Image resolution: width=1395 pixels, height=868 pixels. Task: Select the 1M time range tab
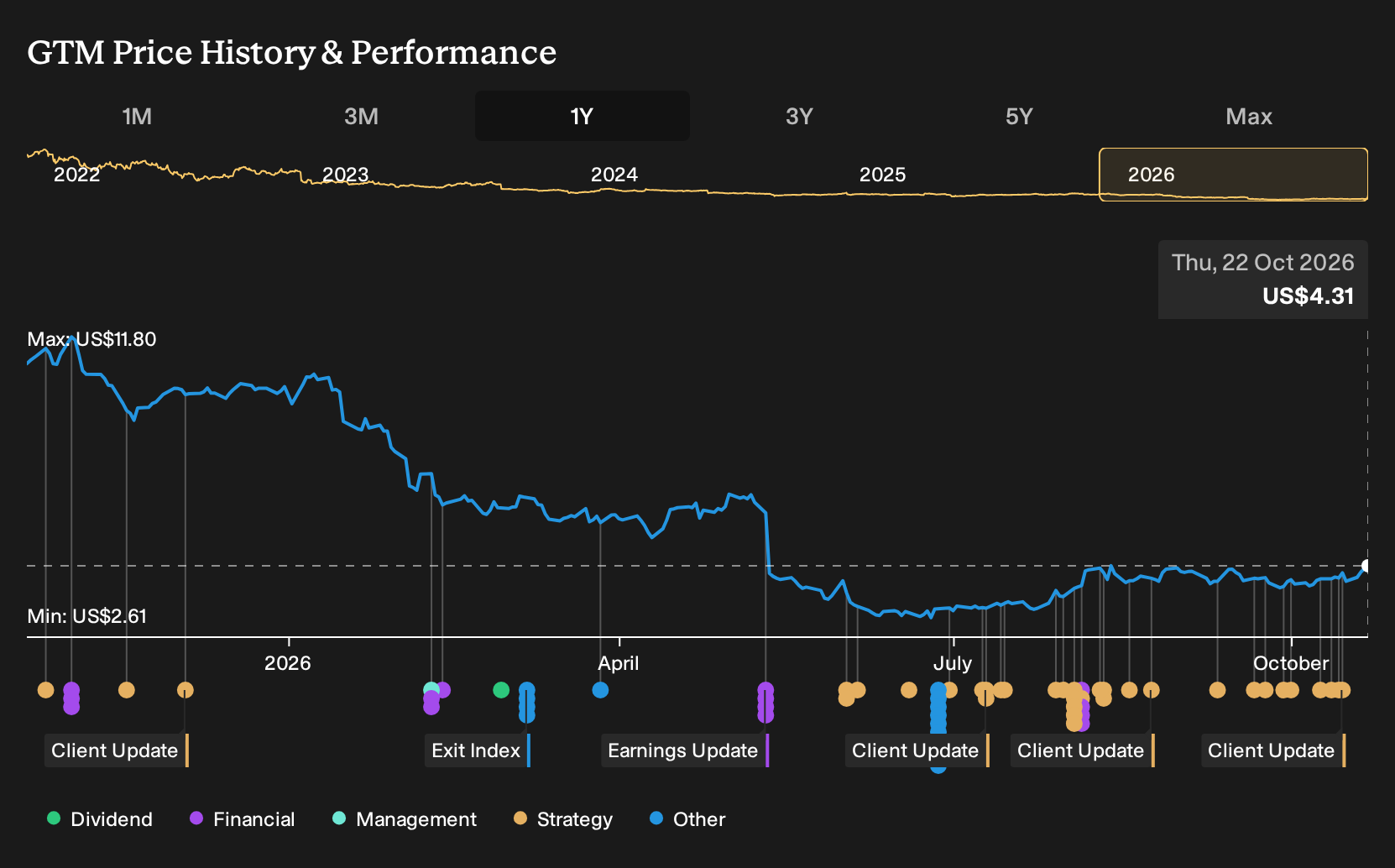[x=137, y=116]
